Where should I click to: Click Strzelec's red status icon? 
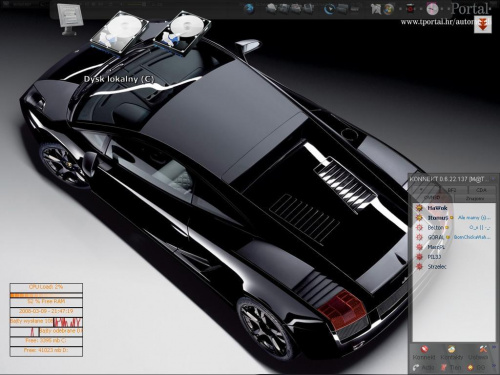[419, 267]
